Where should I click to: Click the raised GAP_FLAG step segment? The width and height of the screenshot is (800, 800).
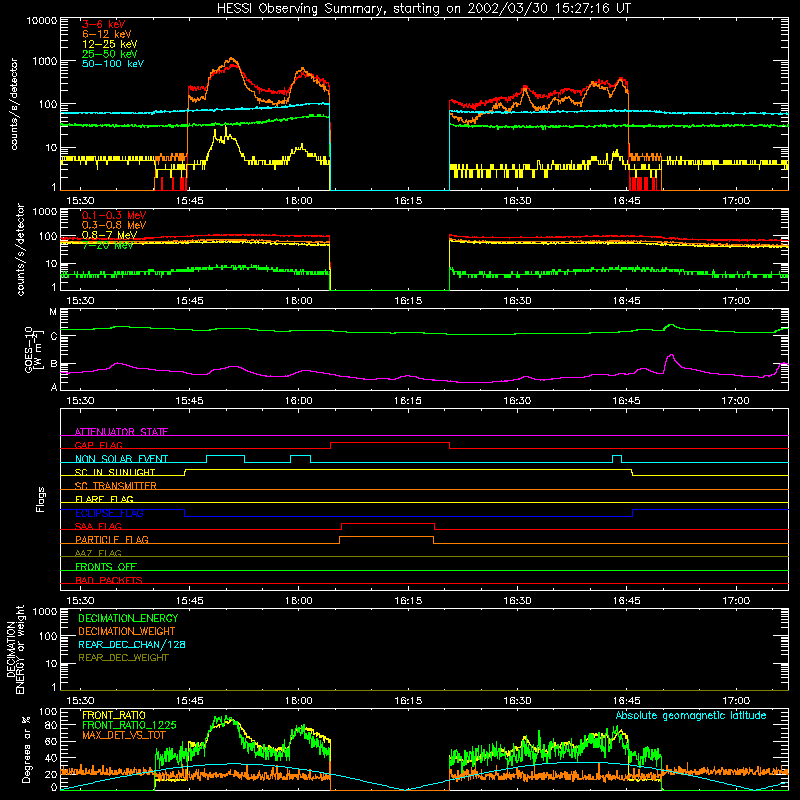pyautogui.click(x=390, y=443)
